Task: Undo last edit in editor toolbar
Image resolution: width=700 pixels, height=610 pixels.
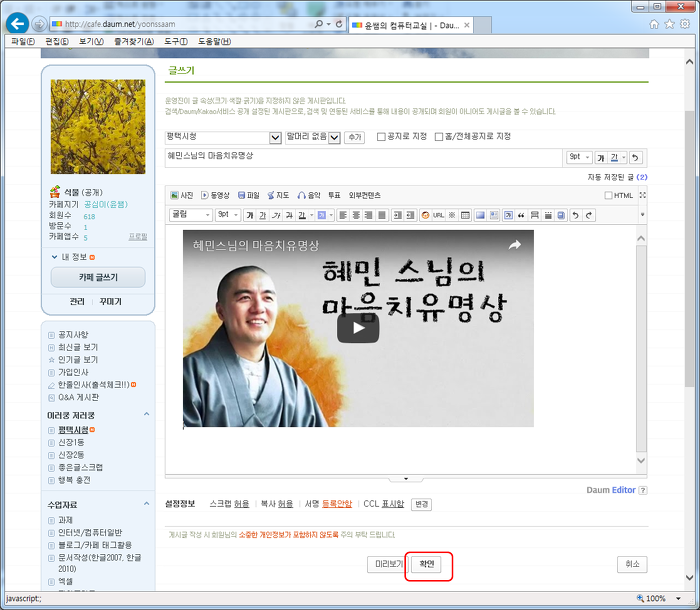Action: [575, 215]
